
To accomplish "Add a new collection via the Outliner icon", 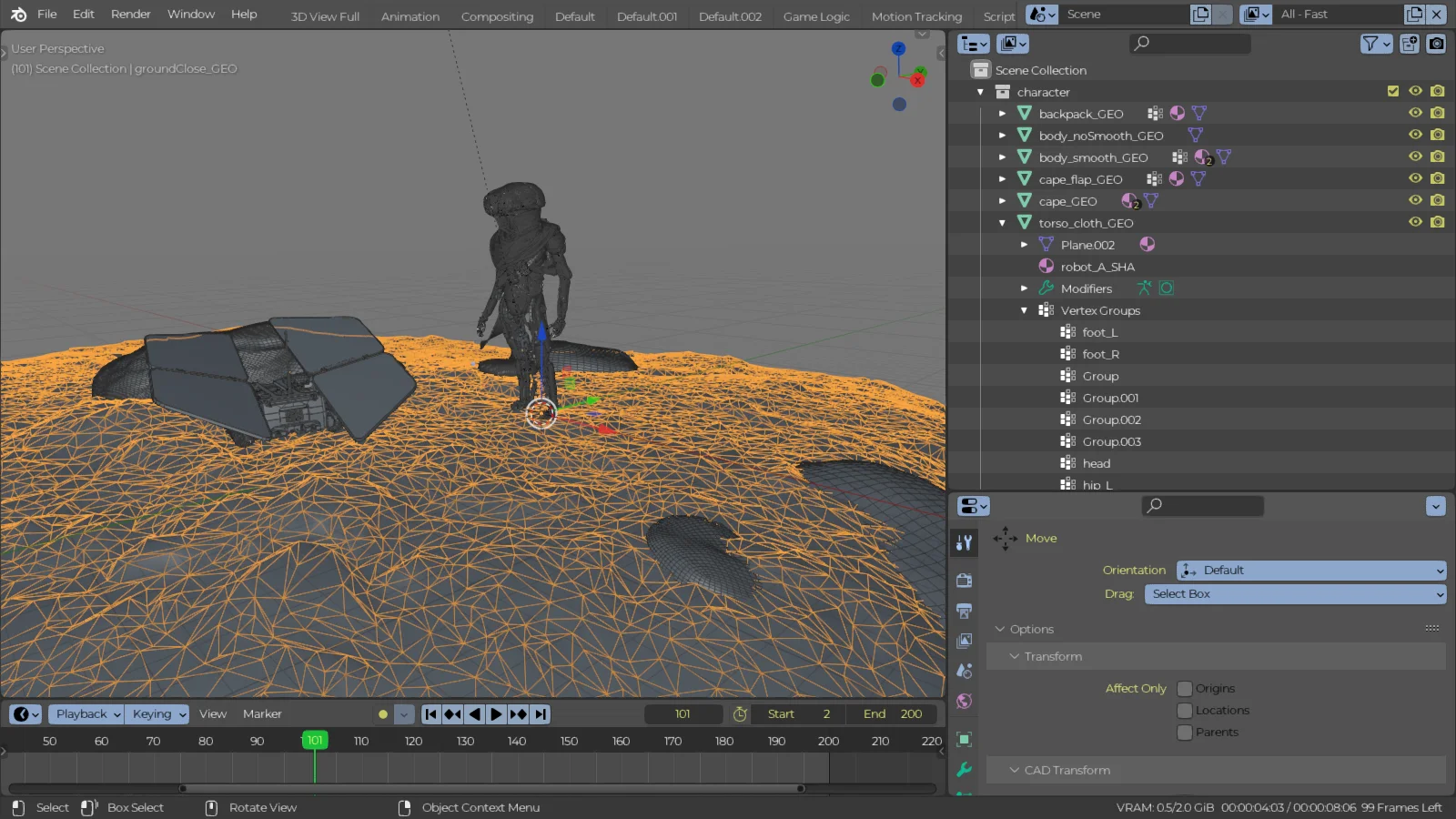I will tap(1410, 44).
